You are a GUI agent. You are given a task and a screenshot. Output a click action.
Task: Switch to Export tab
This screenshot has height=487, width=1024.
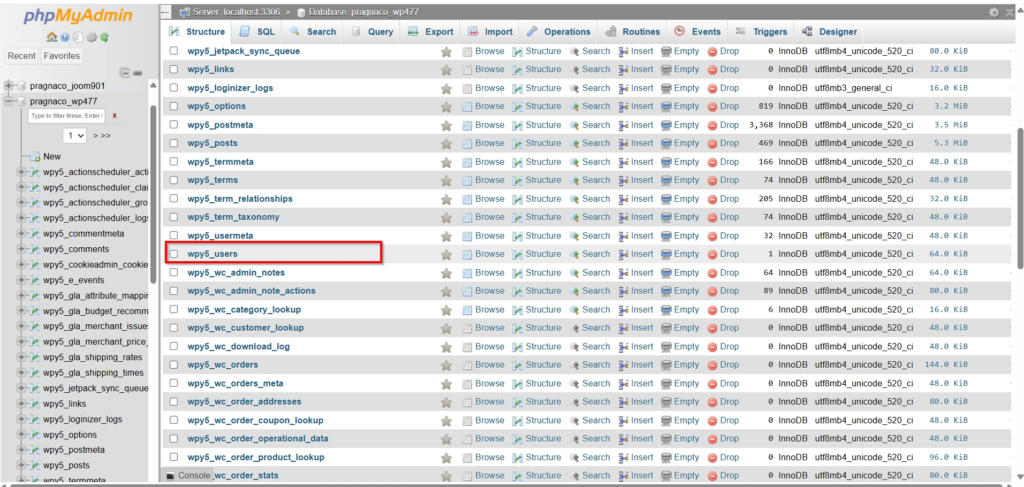[430, 31]
